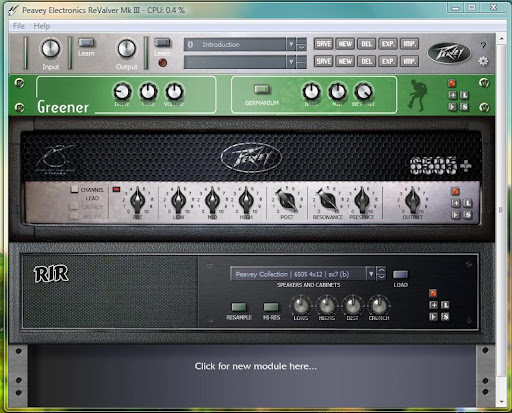Toggle the GERMANIUM switch on Greener pedal

point(262,89)
